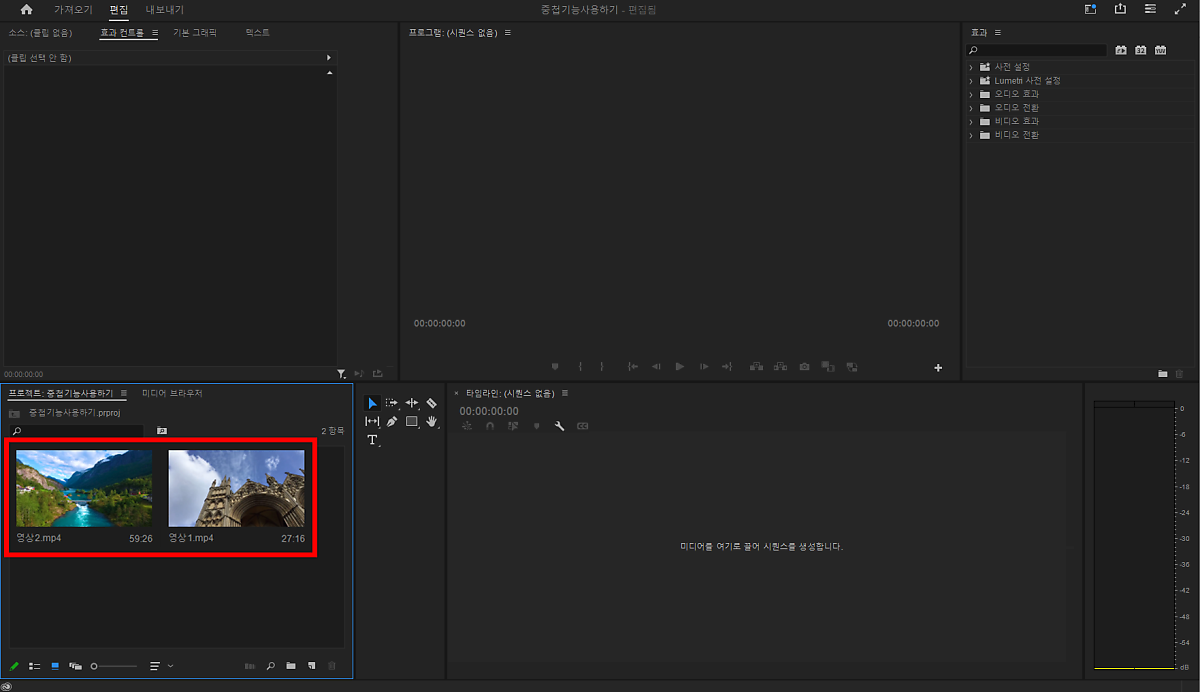This screenshot has height=692, width=1200.
Task: Click Export Frame camera icon in Program monitor
Action: (x=804, y=367)
